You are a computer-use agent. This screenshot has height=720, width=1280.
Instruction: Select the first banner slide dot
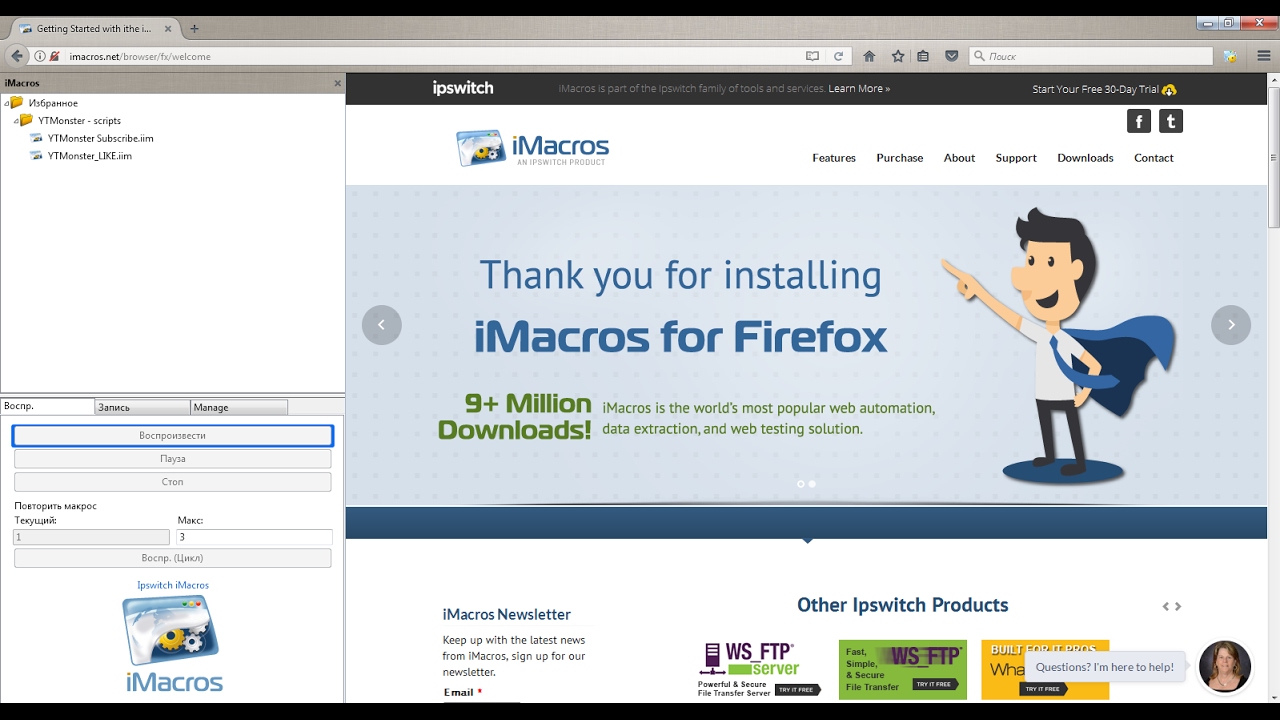800,484
